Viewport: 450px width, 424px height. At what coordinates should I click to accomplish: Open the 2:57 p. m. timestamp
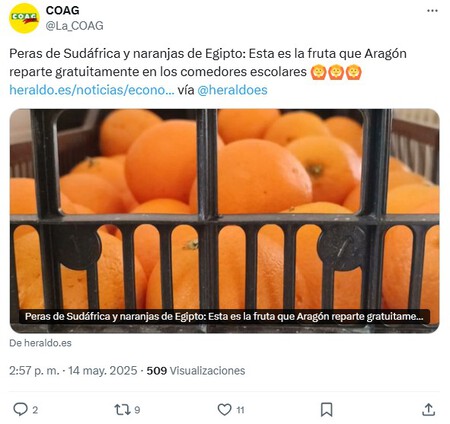tap(34, 371)
